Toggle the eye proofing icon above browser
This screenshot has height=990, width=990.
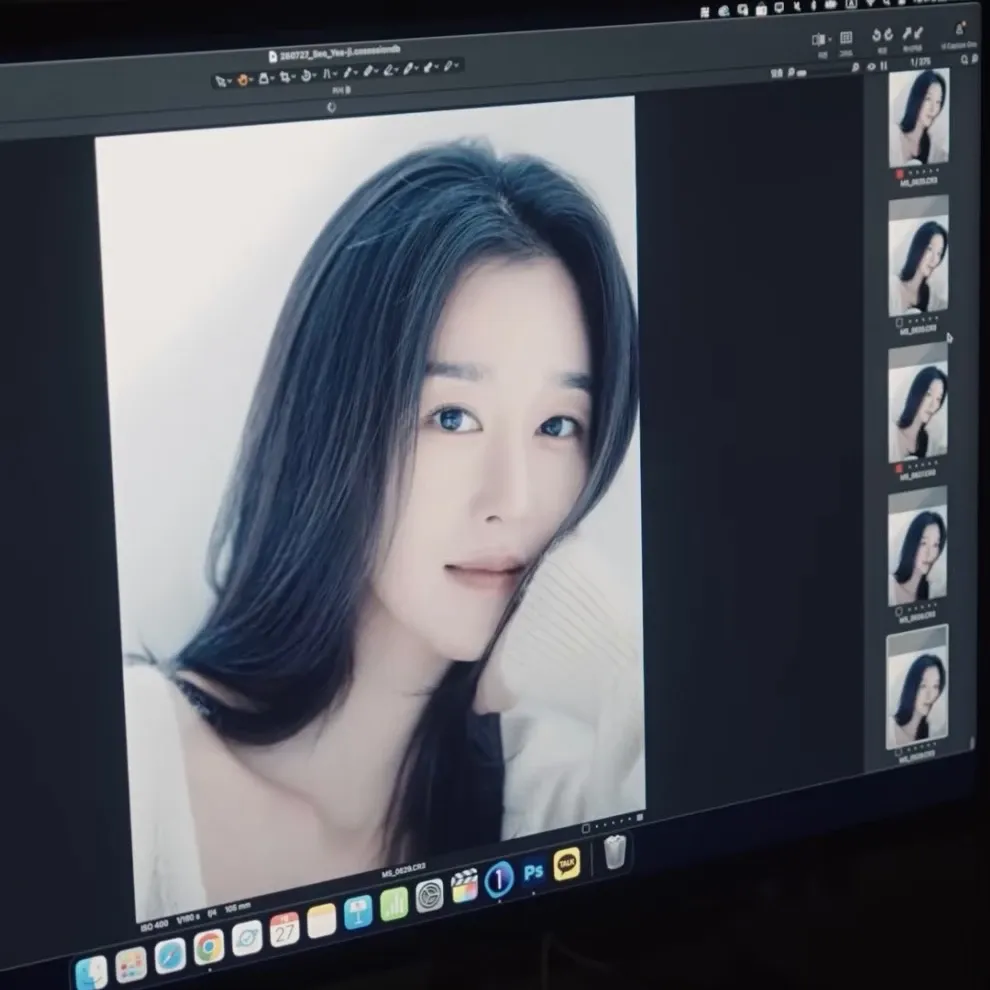871,67
